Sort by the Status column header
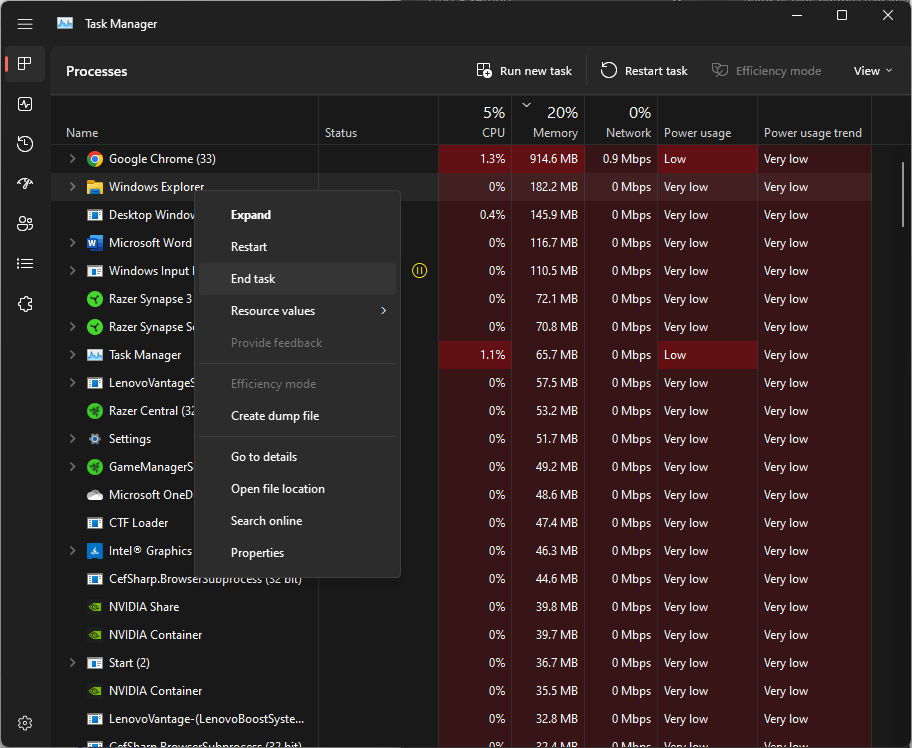The width and height of the screenshot is (912, 748). point(378,120)
